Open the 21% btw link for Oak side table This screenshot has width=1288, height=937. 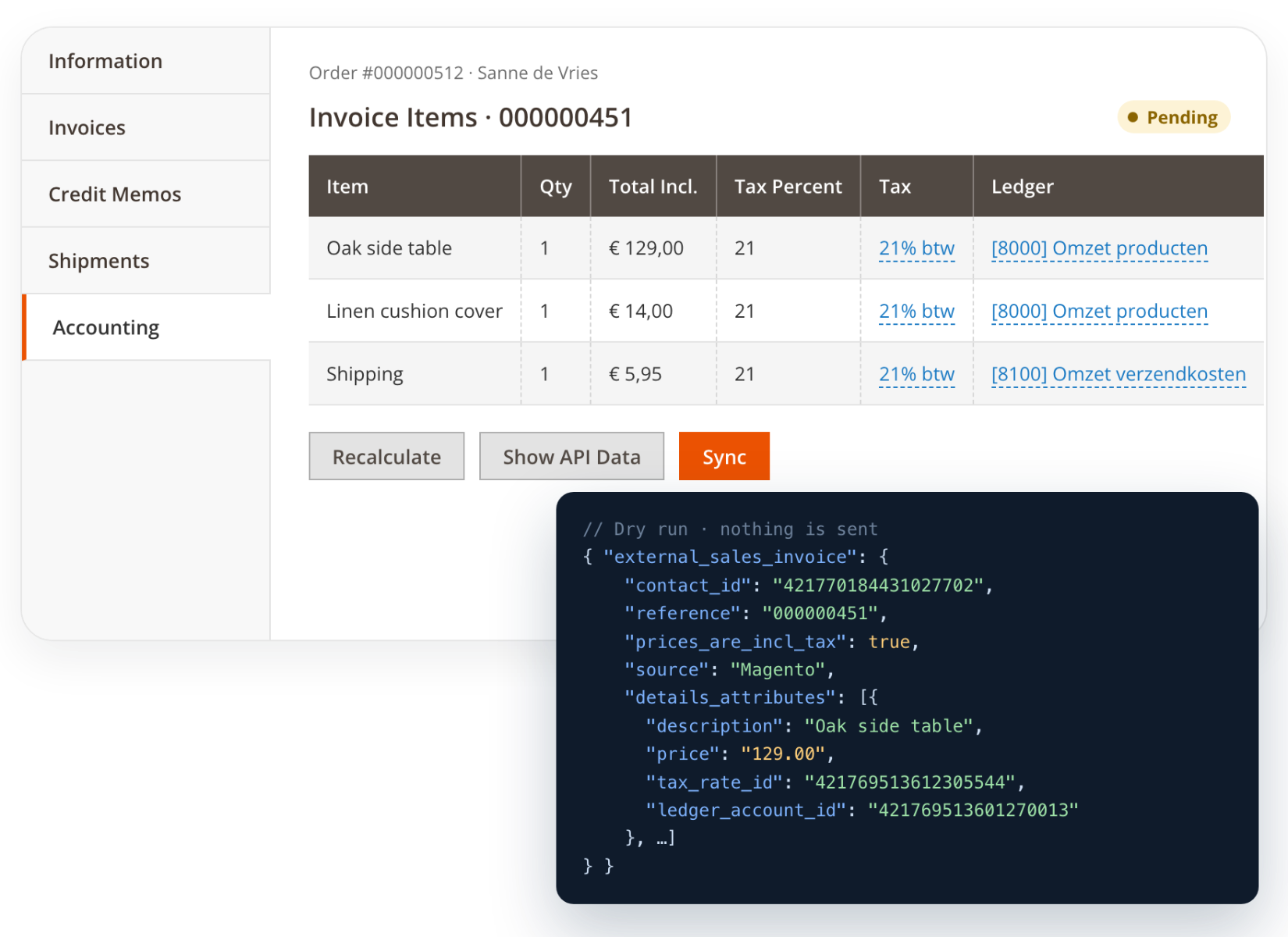pos(916,248)
